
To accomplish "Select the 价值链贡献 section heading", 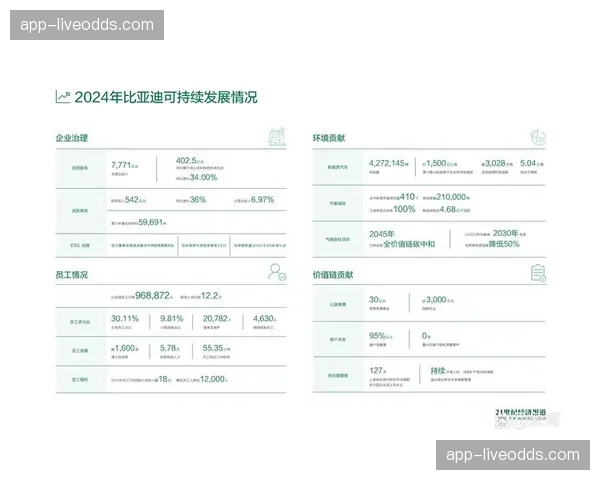I will [x=333, y=274].
